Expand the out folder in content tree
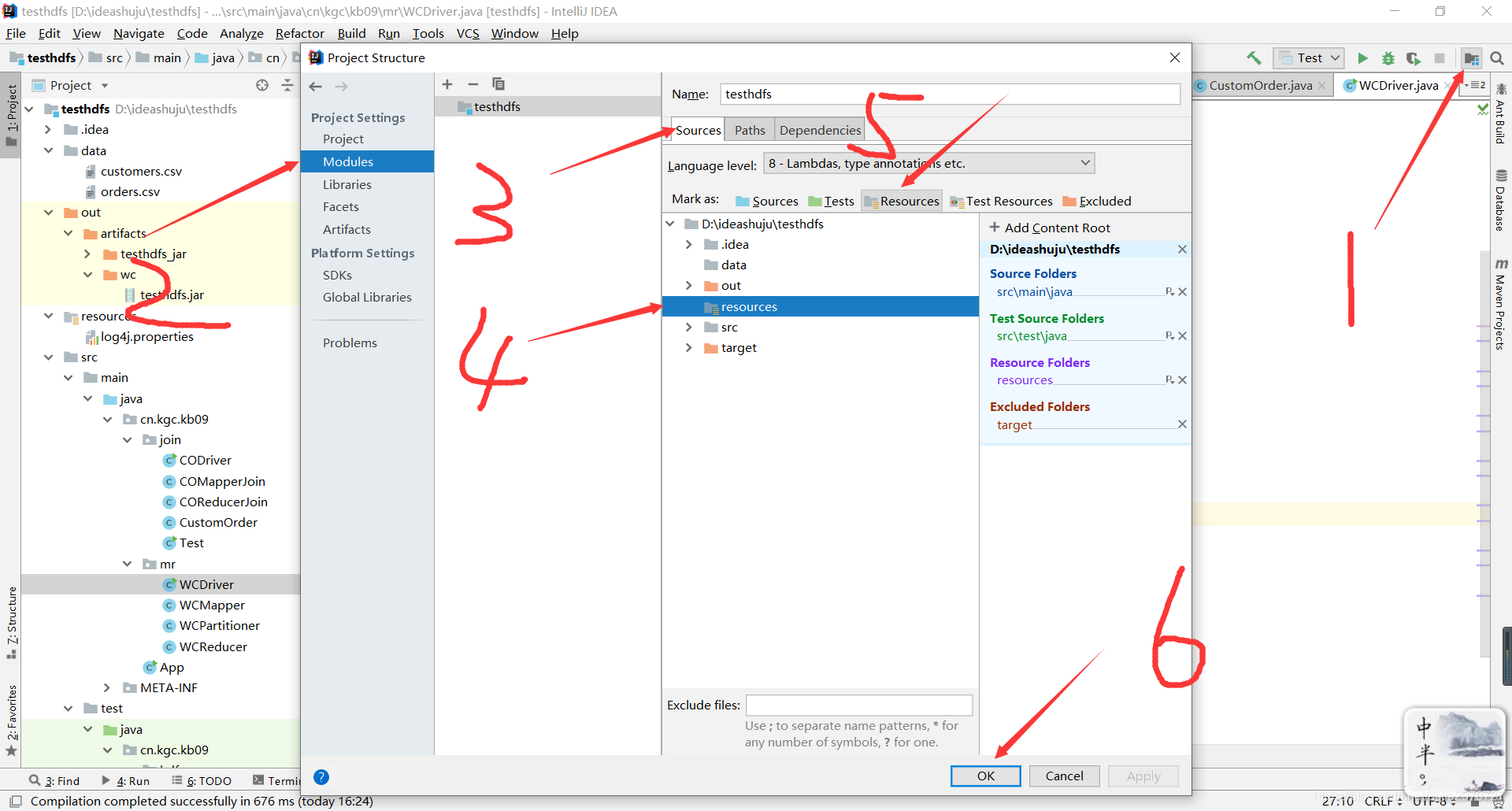This screenshot has height=811, width=1512. [x=688, y=286]
